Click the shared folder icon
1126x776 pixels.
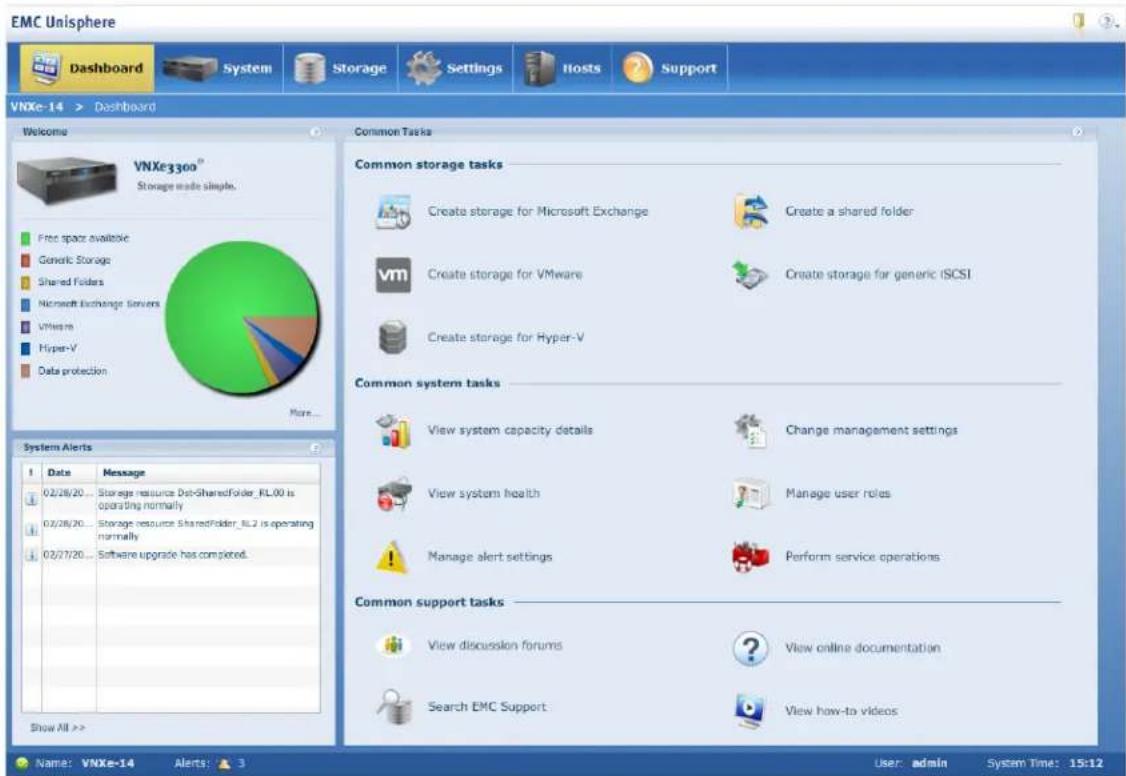[751, 212]
